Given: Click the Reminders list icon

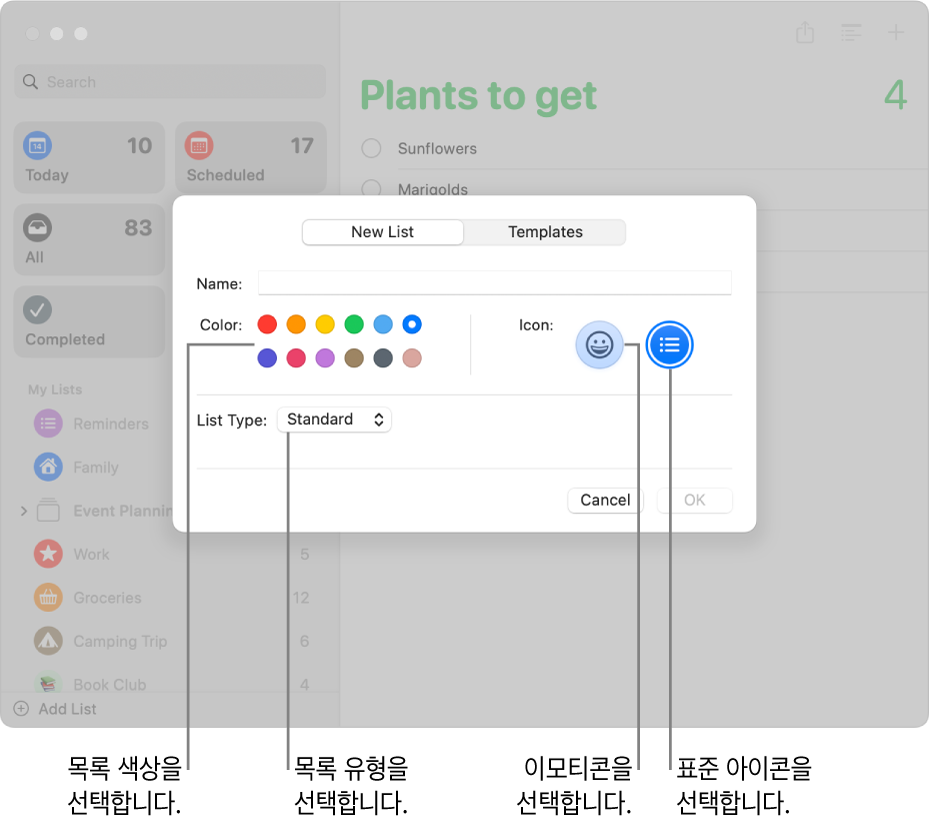Looking at the screenshot, I should 48,424.
